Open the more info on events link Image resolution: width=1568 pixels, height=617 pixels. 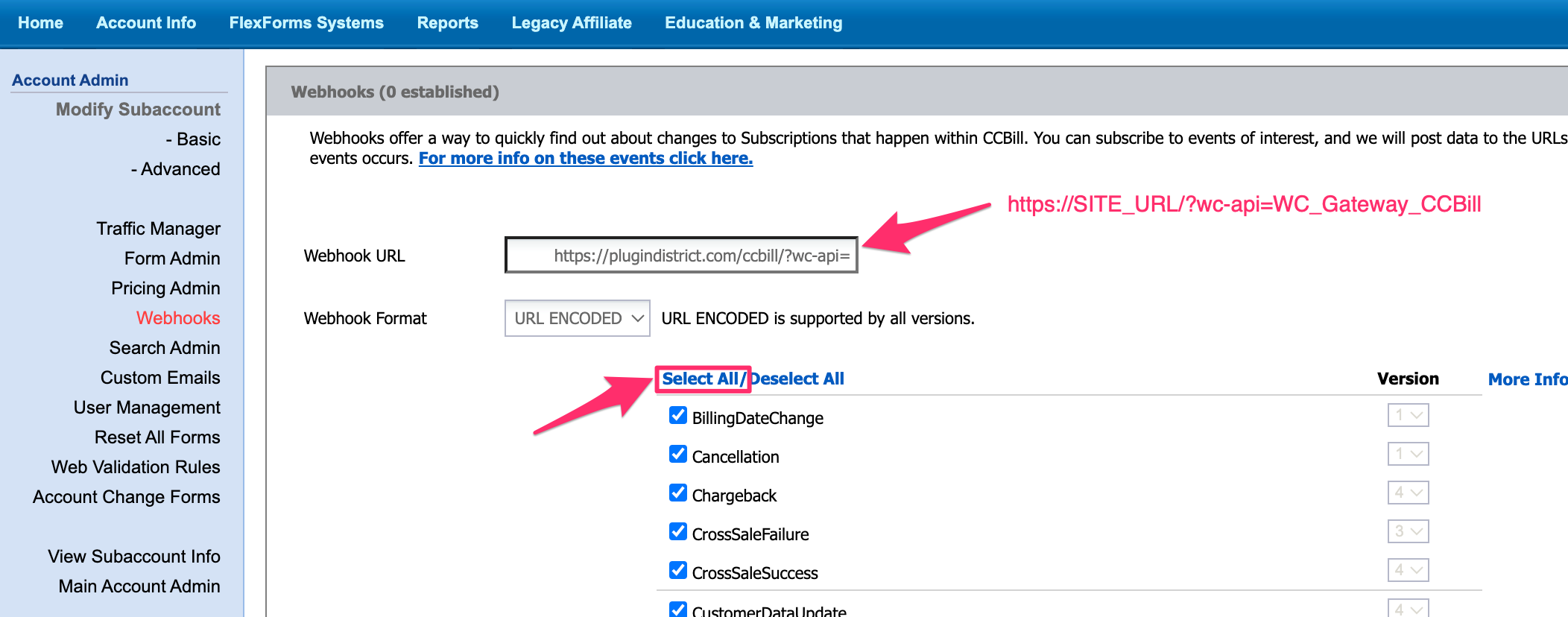click(586, 158)
